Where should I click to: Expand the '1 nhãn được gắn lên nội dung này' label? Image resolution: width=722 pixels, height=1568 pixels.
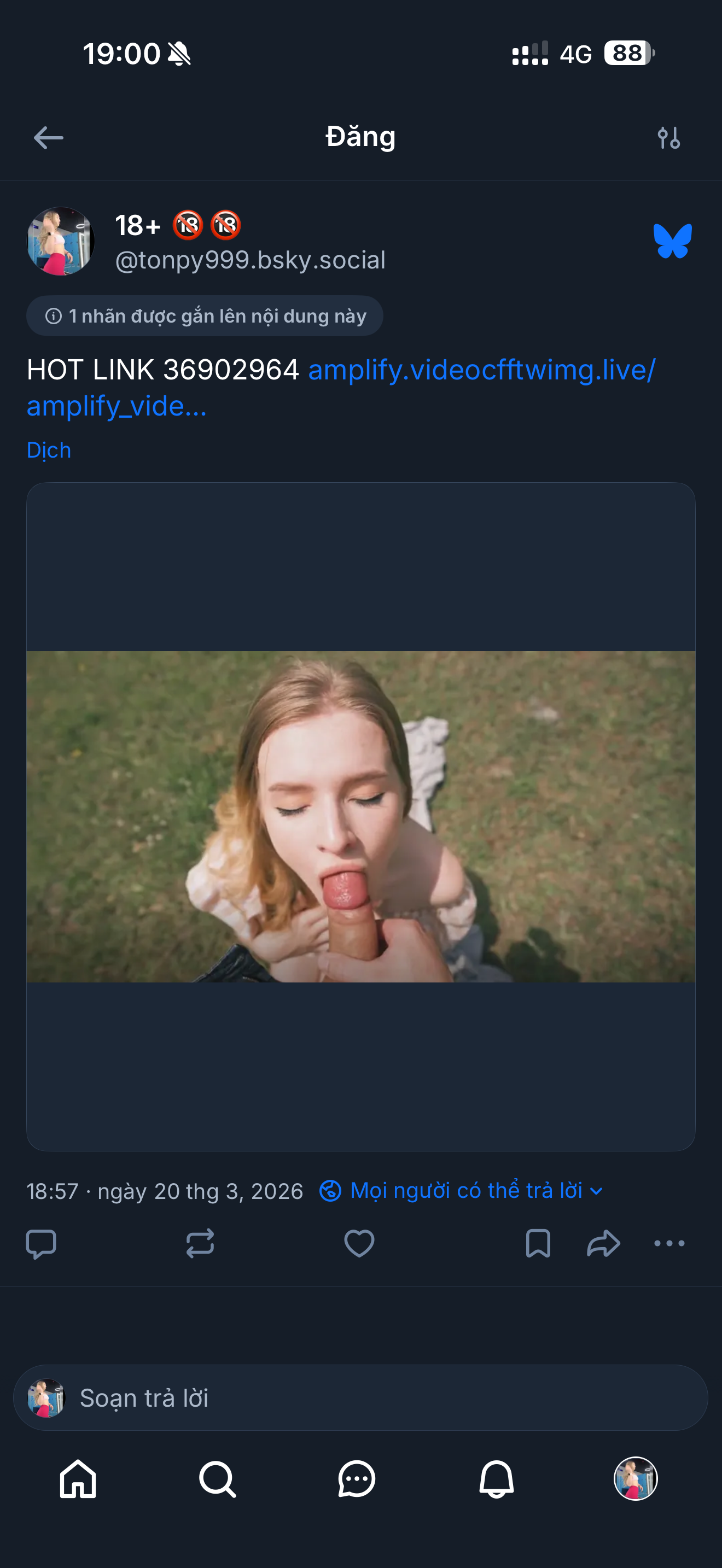point(204,315)
